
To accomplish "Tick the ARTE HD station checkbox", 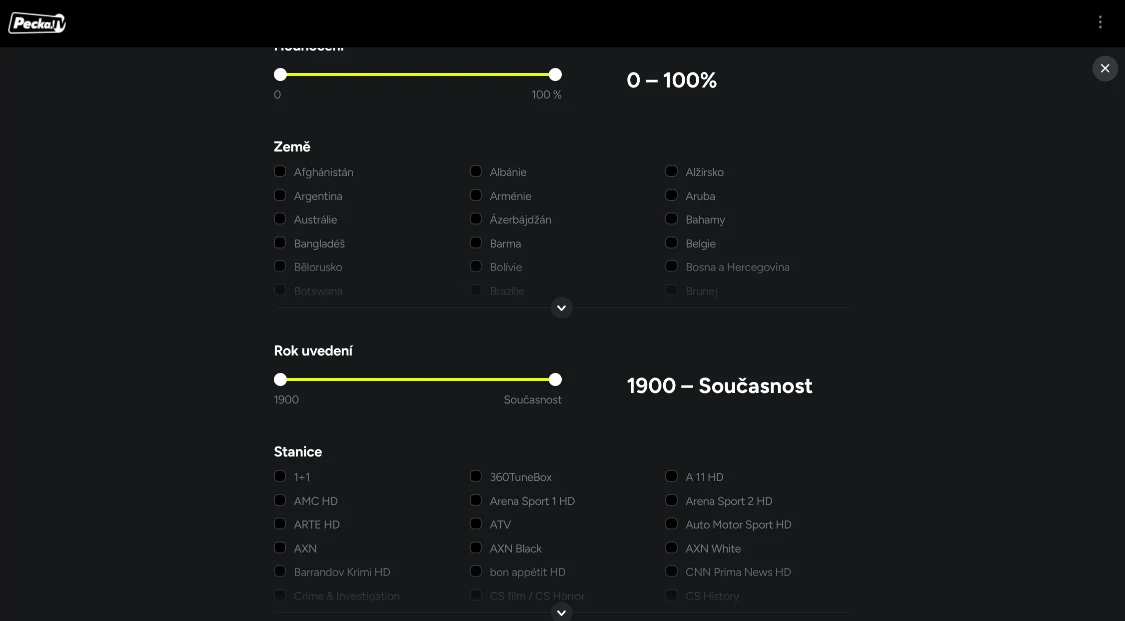I will (280, 524).
